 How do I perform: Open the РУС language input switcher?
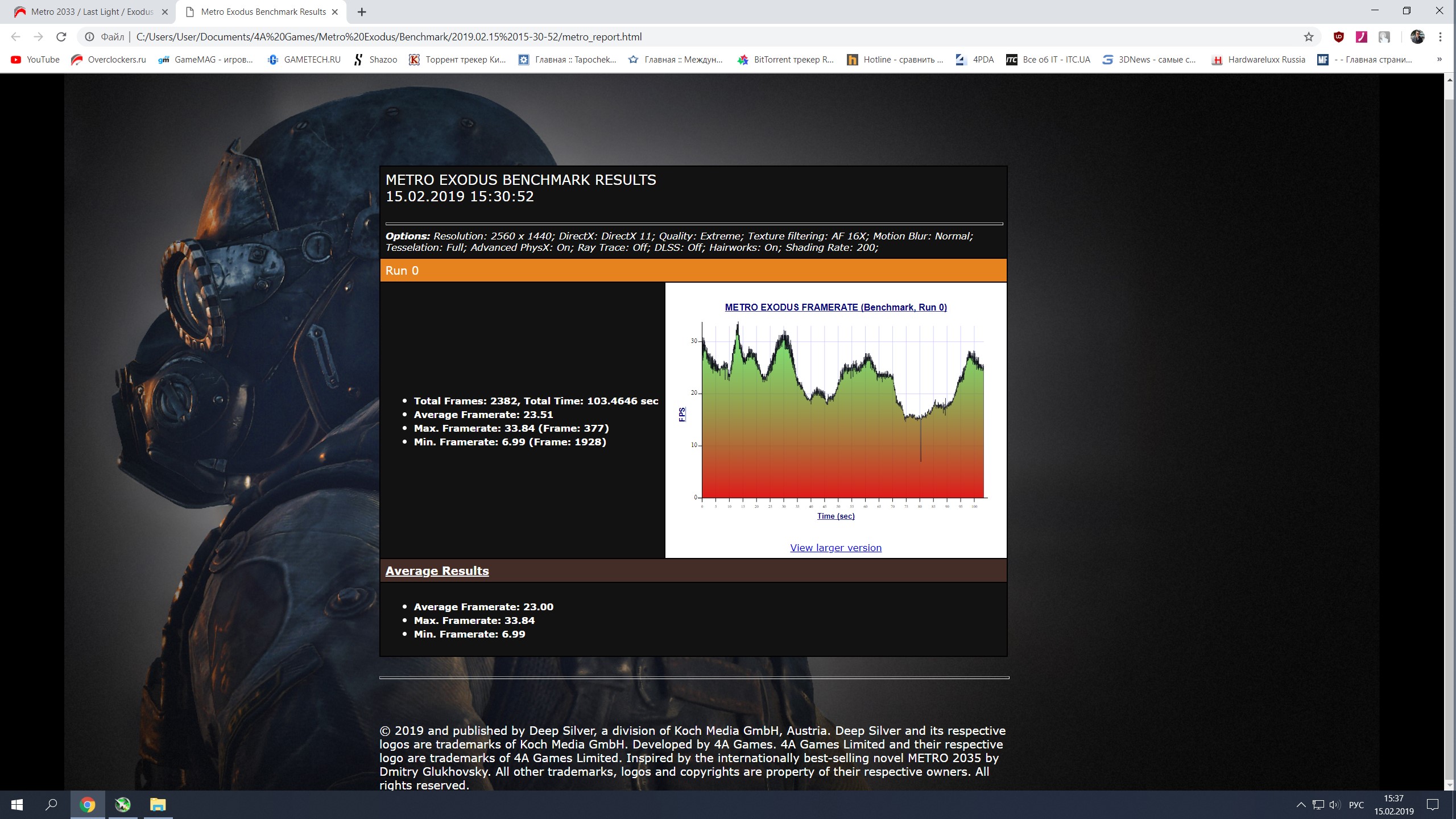1356,805
